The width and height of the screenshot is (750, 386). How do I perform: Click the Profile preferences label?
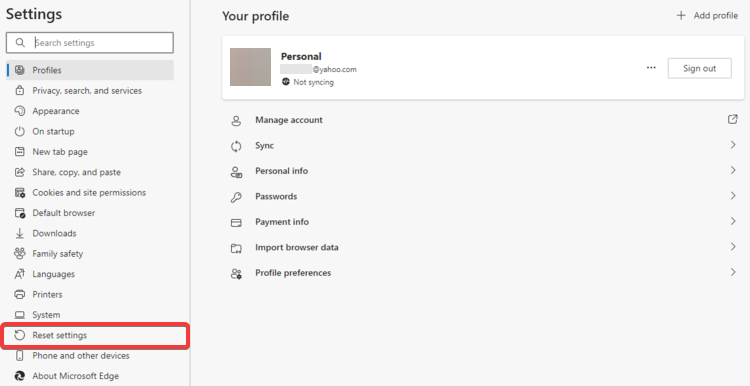pyautogui.click(x=293, y=273)
